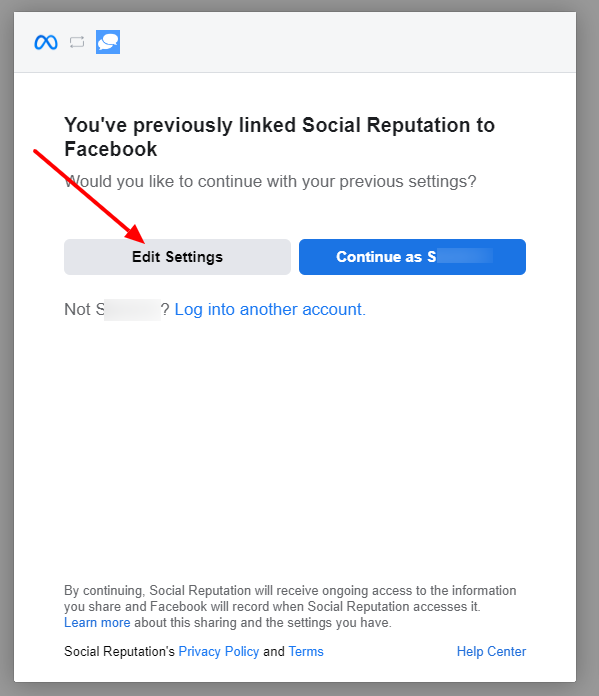Click the By continuing disclaimer paragraph

coord(290,606)
